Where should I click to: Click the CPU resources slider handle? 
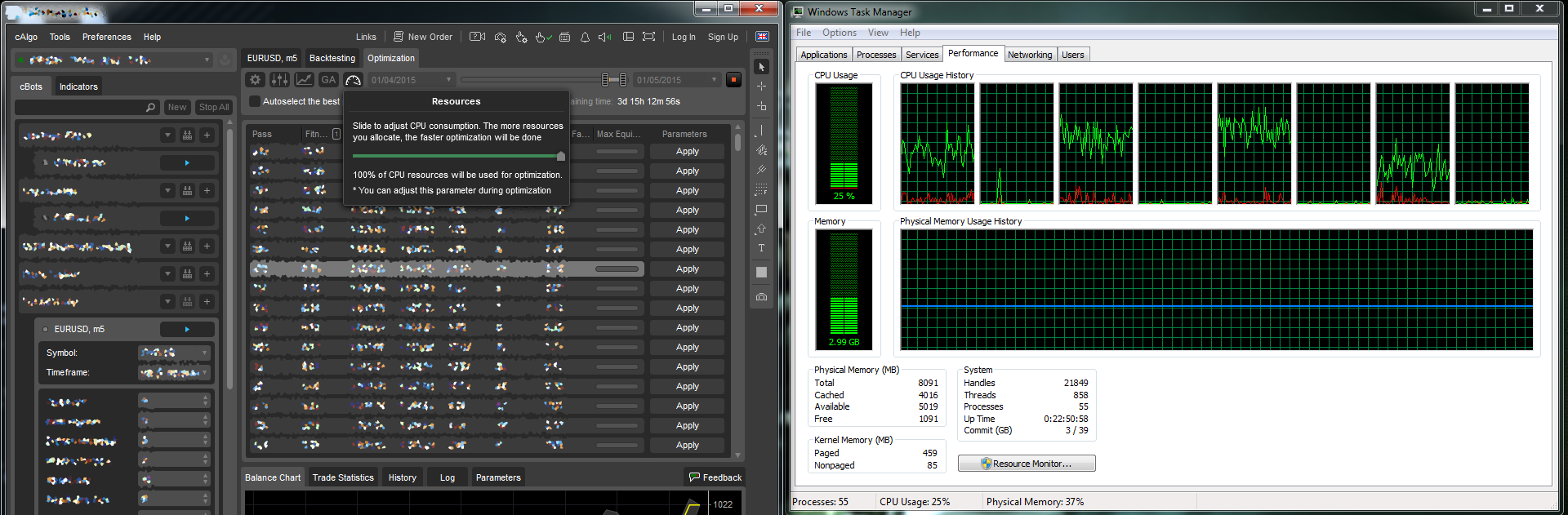click(561, 156)
